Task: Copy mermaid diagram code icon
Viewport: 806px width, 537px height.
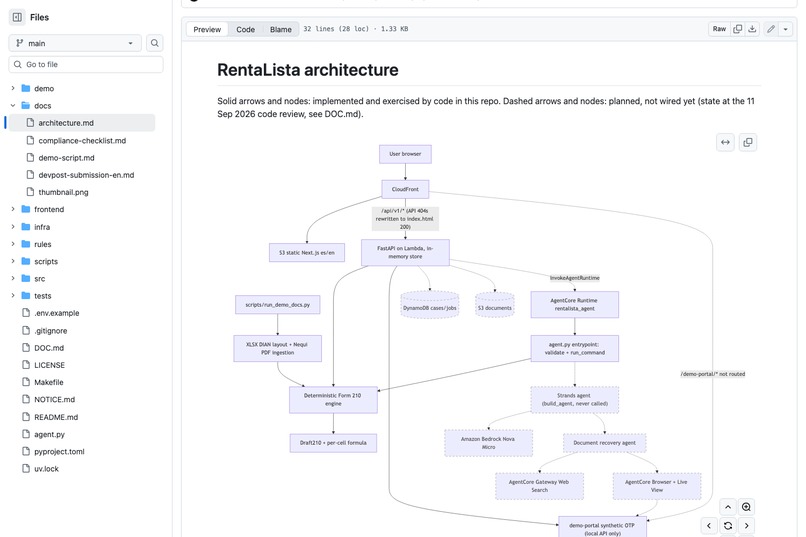Action: [x=748, y=142]
